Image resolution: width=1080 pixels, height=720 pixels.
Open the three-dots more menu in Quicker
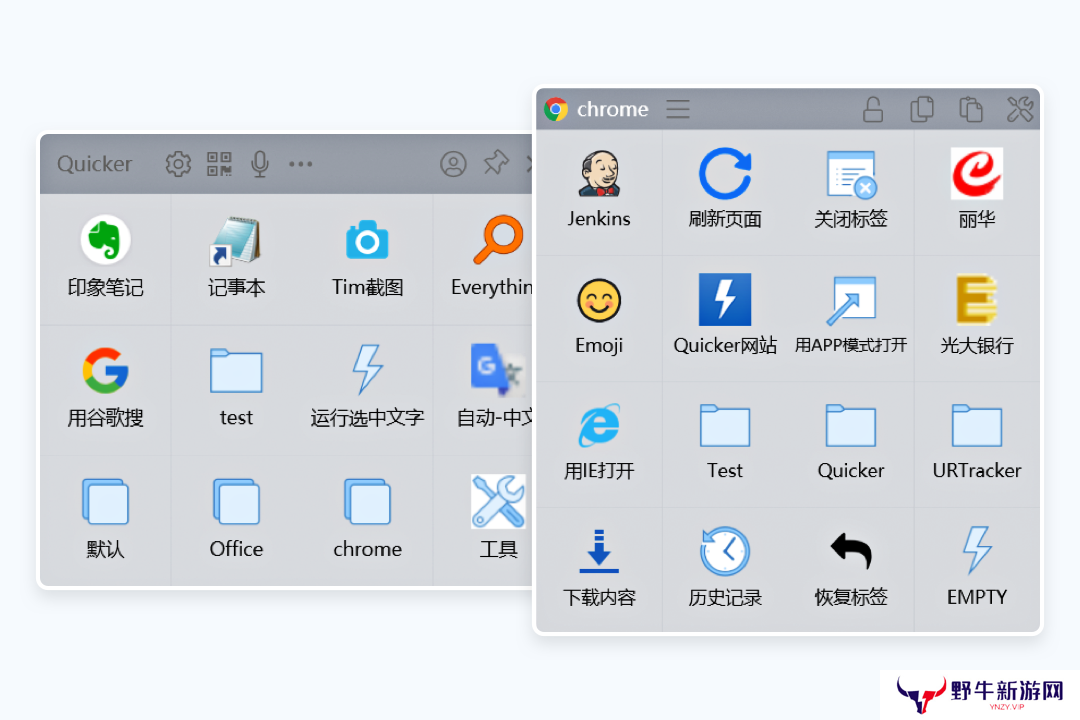click(300, 164)
